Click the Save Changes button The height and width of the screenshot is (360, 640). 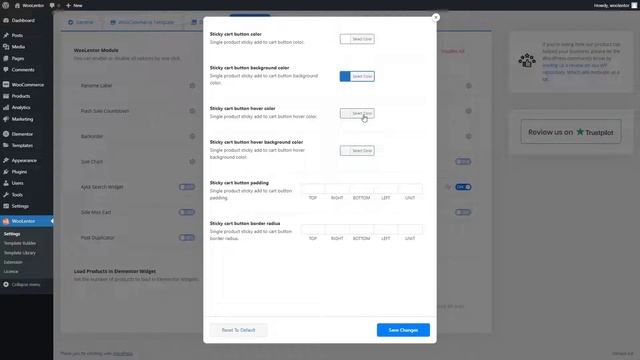(x=403, y=330)
